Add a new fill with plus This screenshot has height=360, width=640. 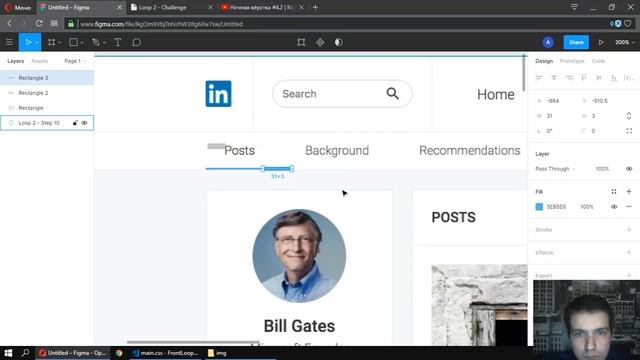pyautogui.click(x=629, y=191)
